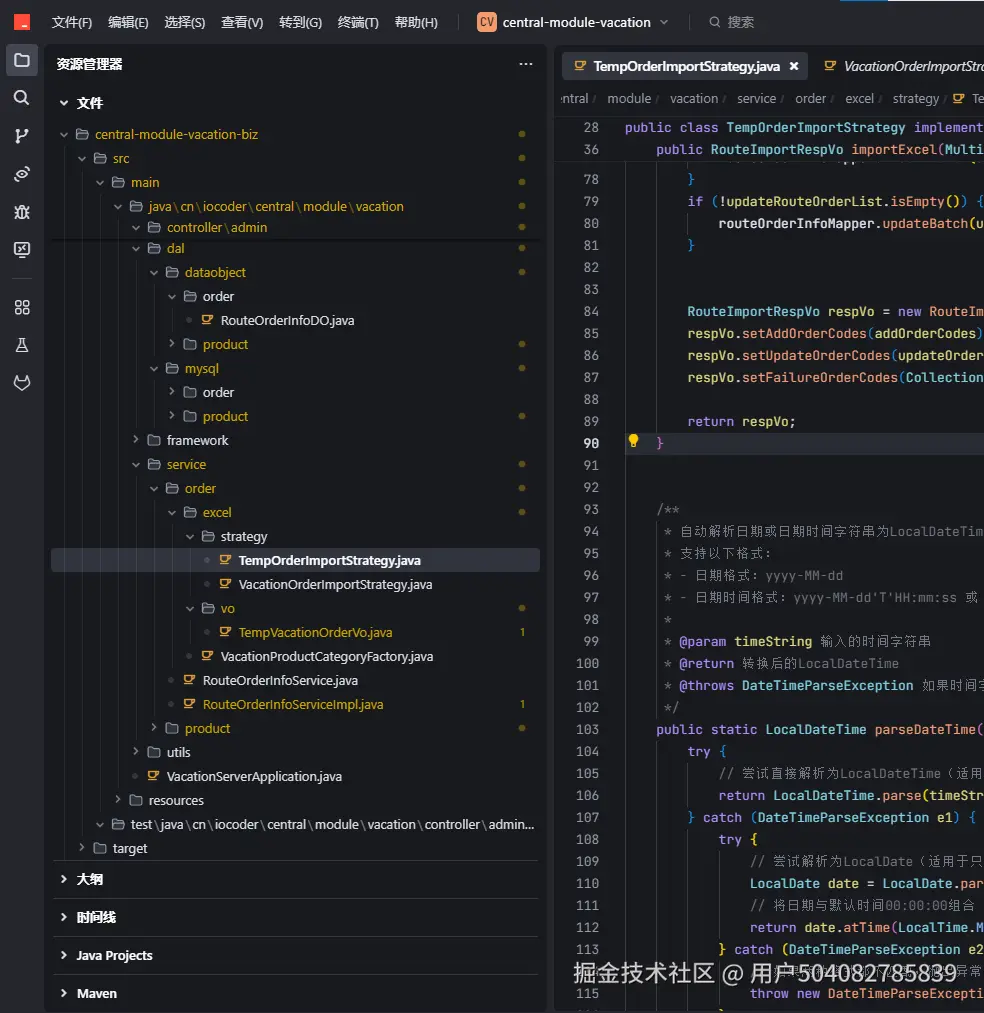Close the TempOrderImportStrategy.java tab

(x=794, y=66)
